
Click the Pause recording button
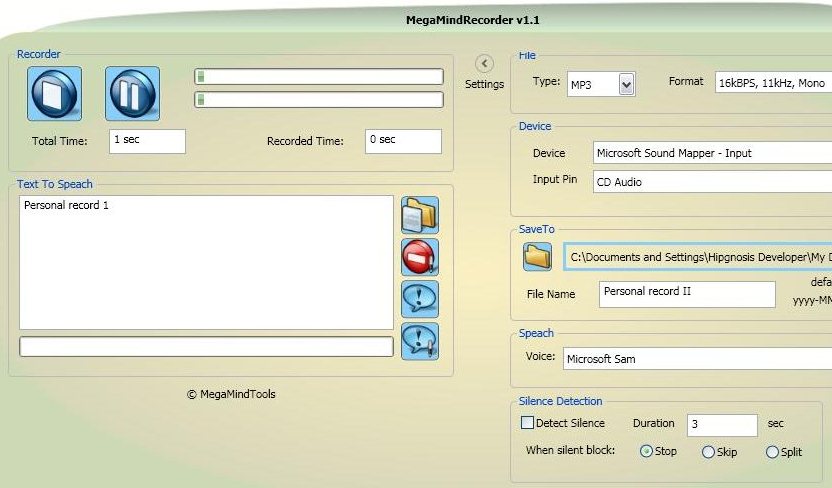click(x=133, y=93)
